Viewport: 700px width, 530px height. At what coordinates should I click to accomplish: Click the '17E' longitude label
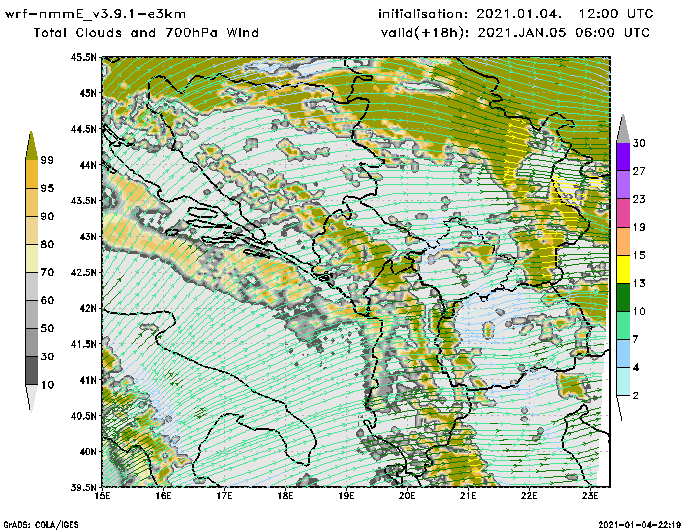(x=225, y=496)
